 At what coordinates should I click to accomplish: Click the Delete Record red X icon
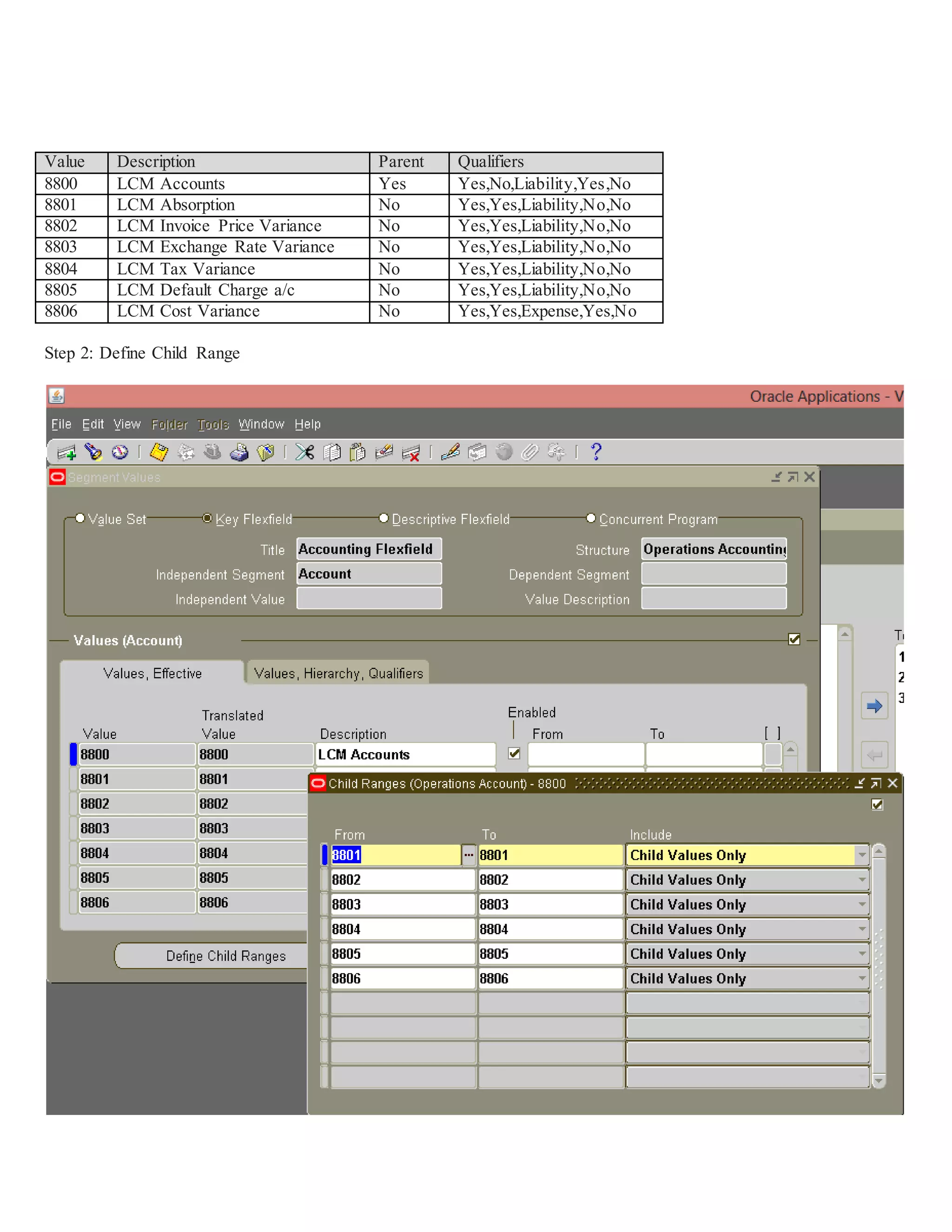tap(411, 453)
